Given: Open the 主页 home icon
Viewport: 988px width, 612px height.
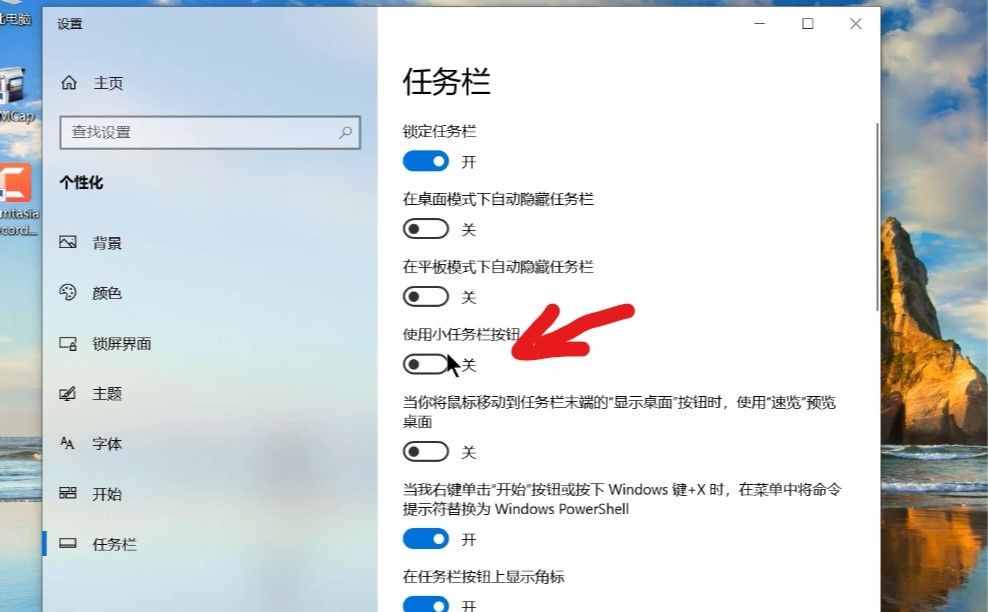Looking at the screenshot, I should (69, 83).
